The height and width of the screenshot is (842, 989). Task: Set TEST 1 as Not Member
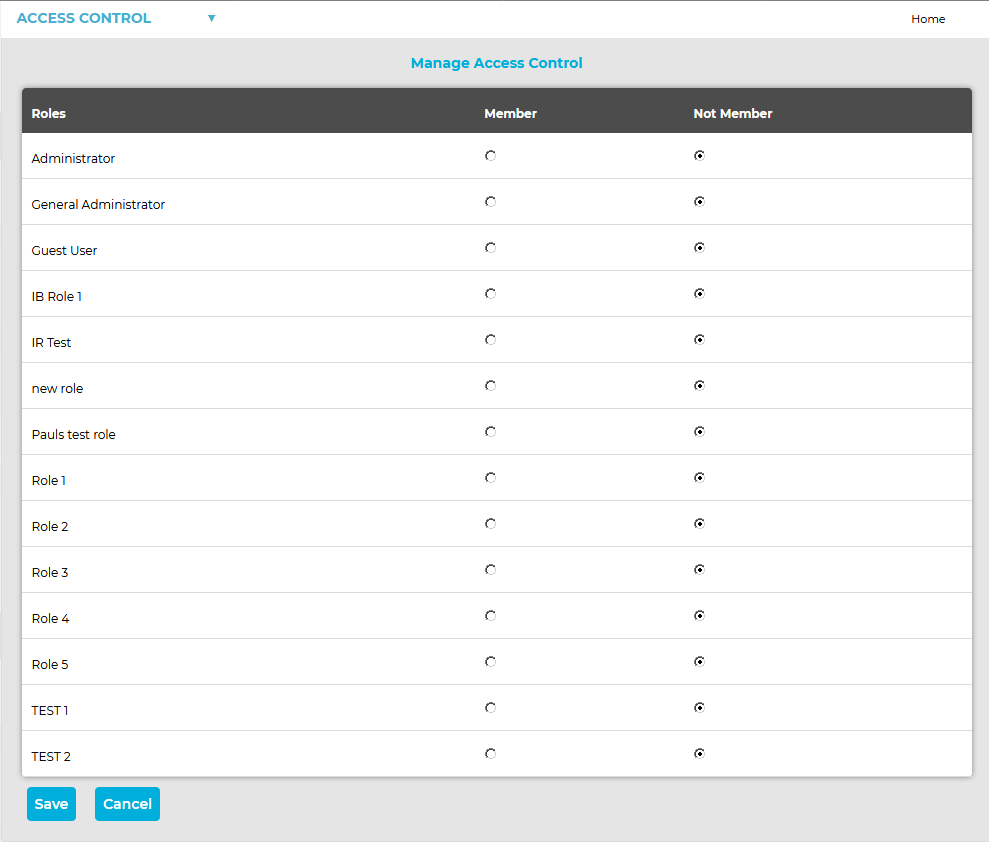point(699,708)
